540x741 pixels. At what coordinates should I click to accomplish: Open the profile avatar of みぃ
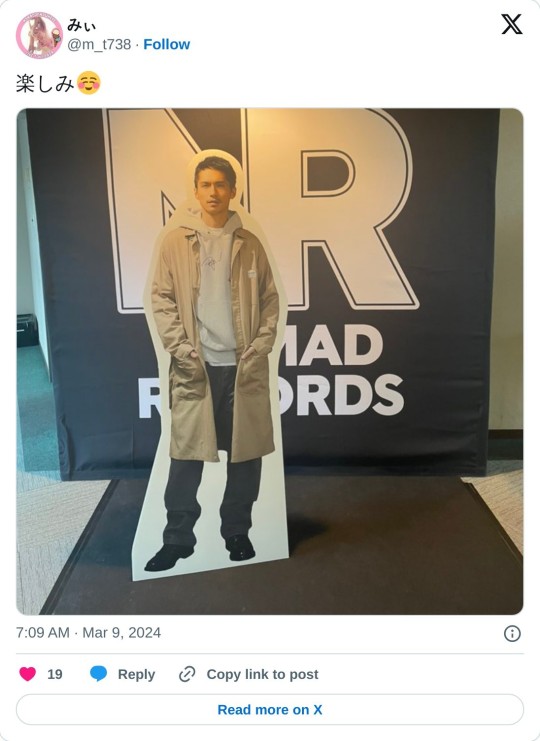(x=39, y=35)
